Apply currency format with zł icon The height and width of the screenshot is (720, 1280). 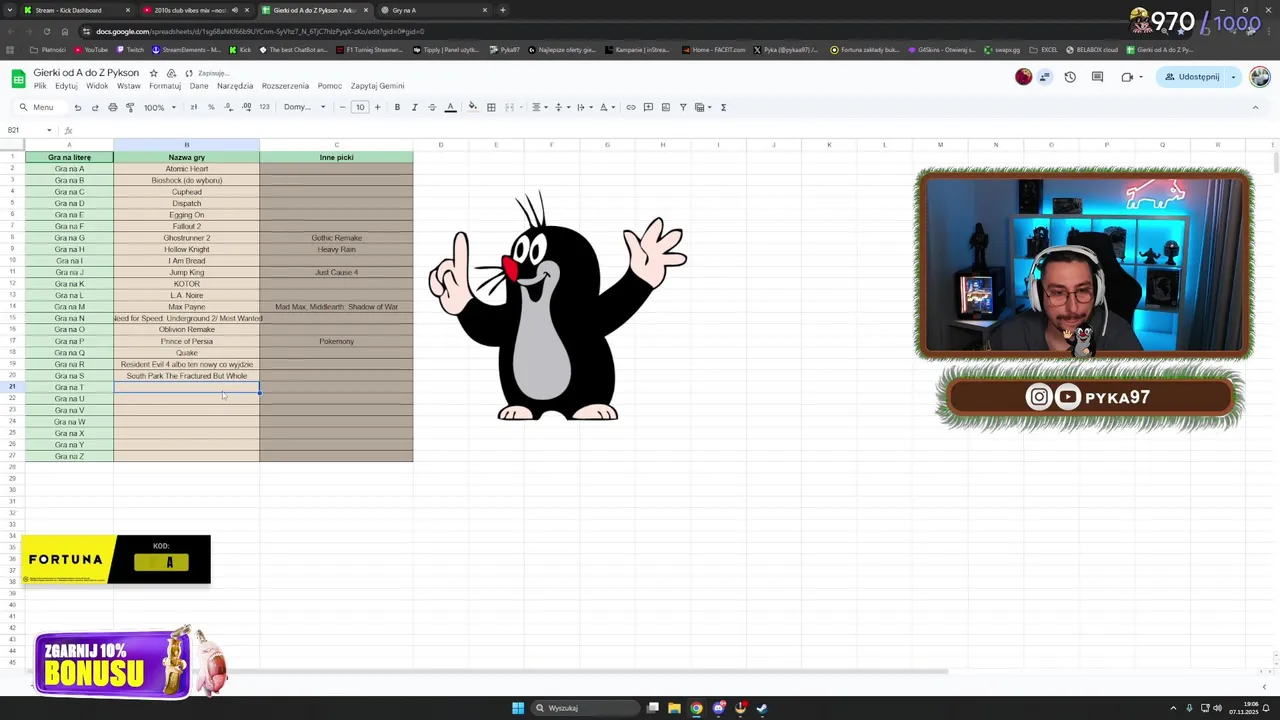pos(193,107)
